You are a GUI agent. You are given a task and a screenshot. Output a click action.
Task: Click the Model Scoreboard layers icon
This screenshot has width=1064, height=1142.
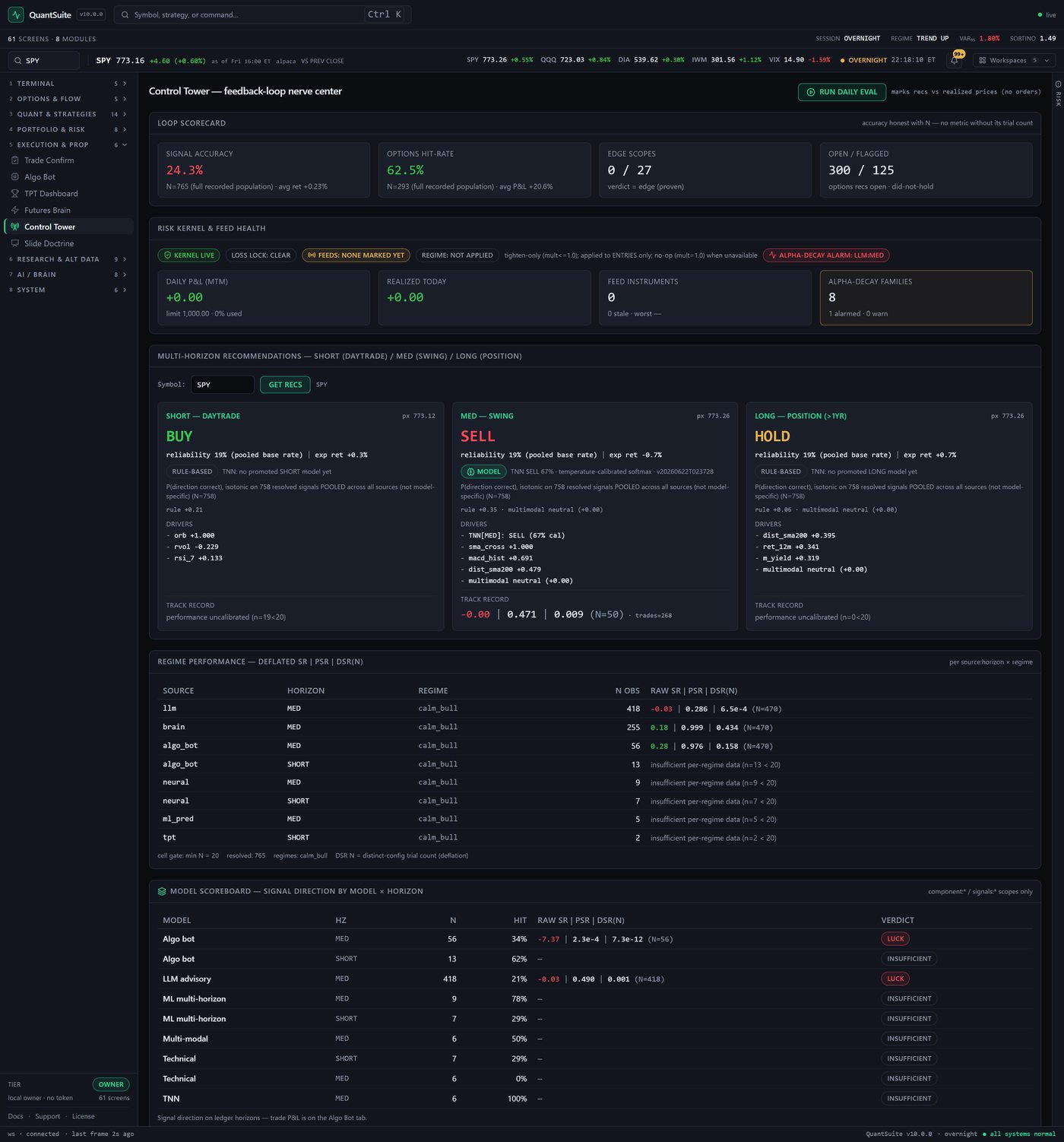click(x=162, y=891)
